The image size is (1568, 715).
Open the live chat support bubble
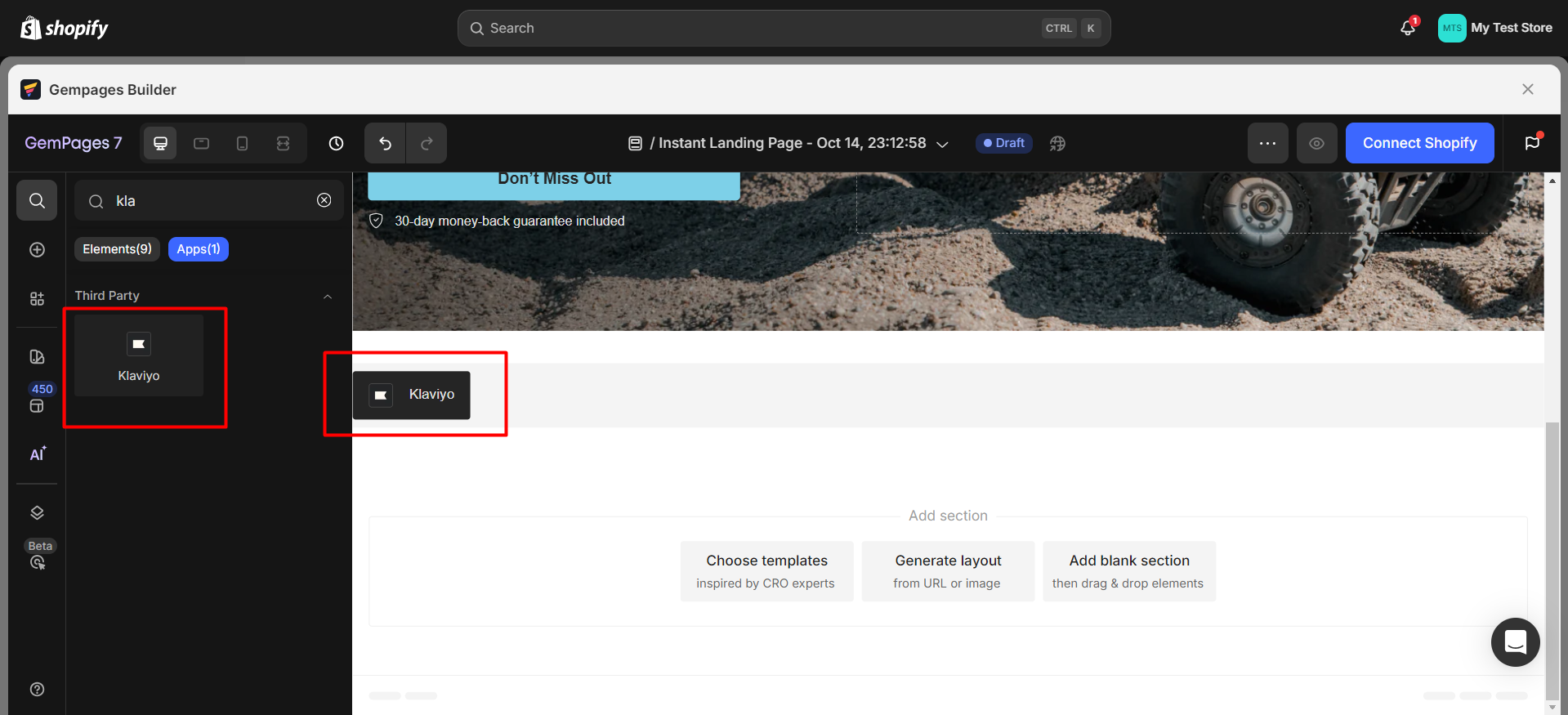click(1515, 642)
